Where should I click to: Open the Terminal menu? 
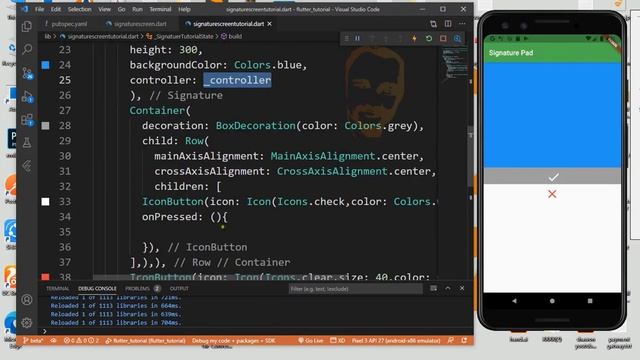pos(160,9)
